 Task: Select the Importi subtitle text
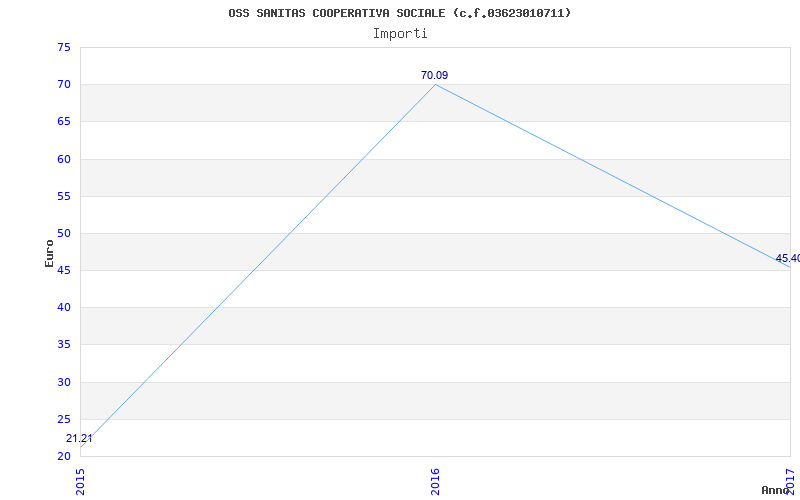(400, 34)
